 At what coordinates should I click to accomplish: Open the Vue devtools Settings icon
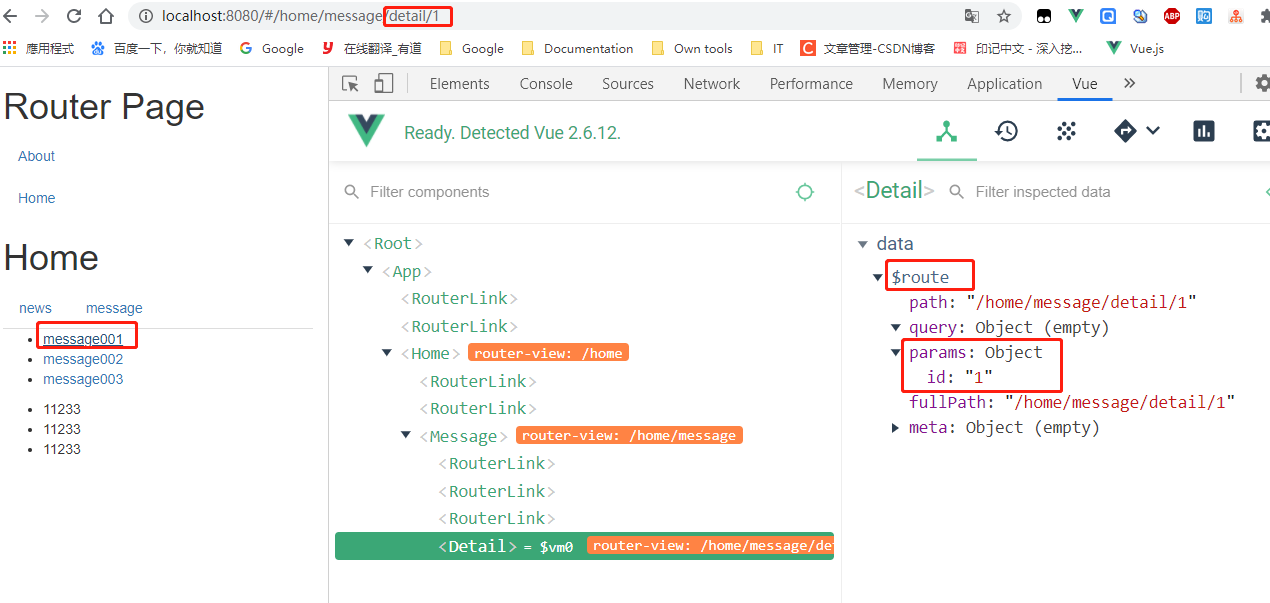pyautogui.click(x=1261, y=131)
